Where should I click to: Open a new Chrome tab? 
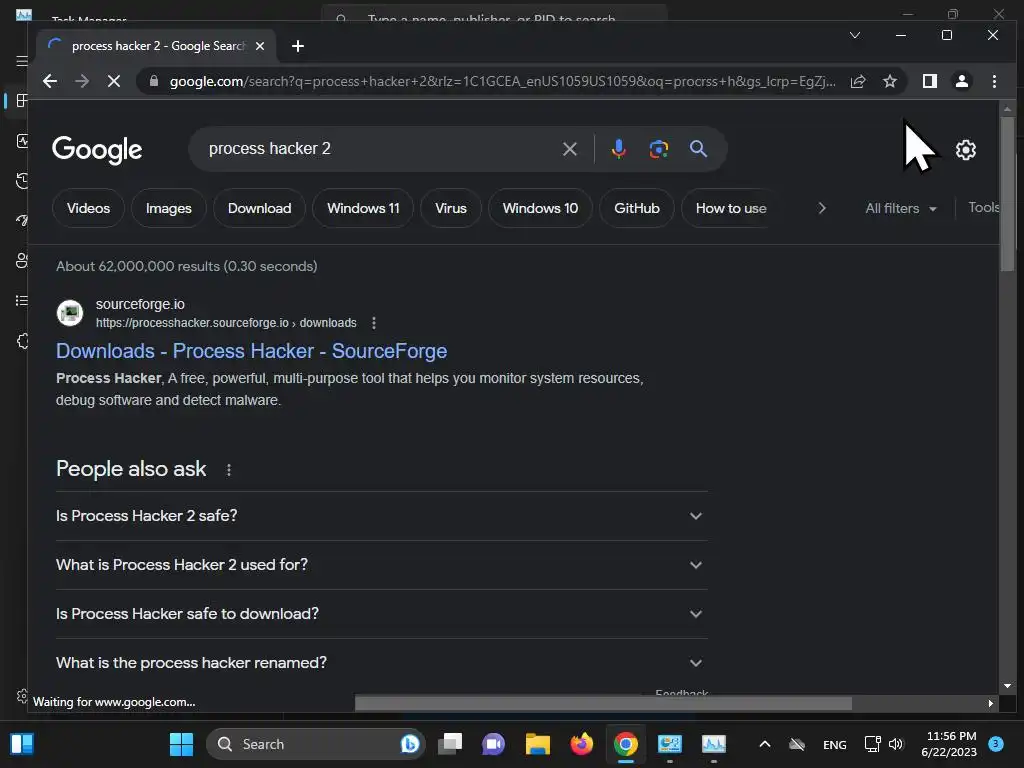(x=298, y=46)
